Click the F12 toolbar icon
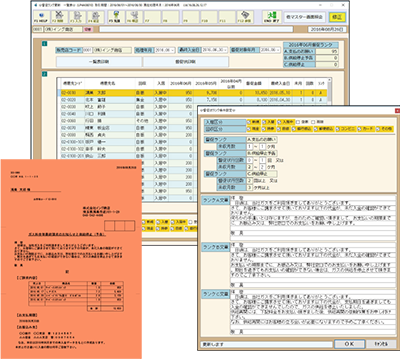The height and width of the screenshot is (360, 400). (245, 17)
